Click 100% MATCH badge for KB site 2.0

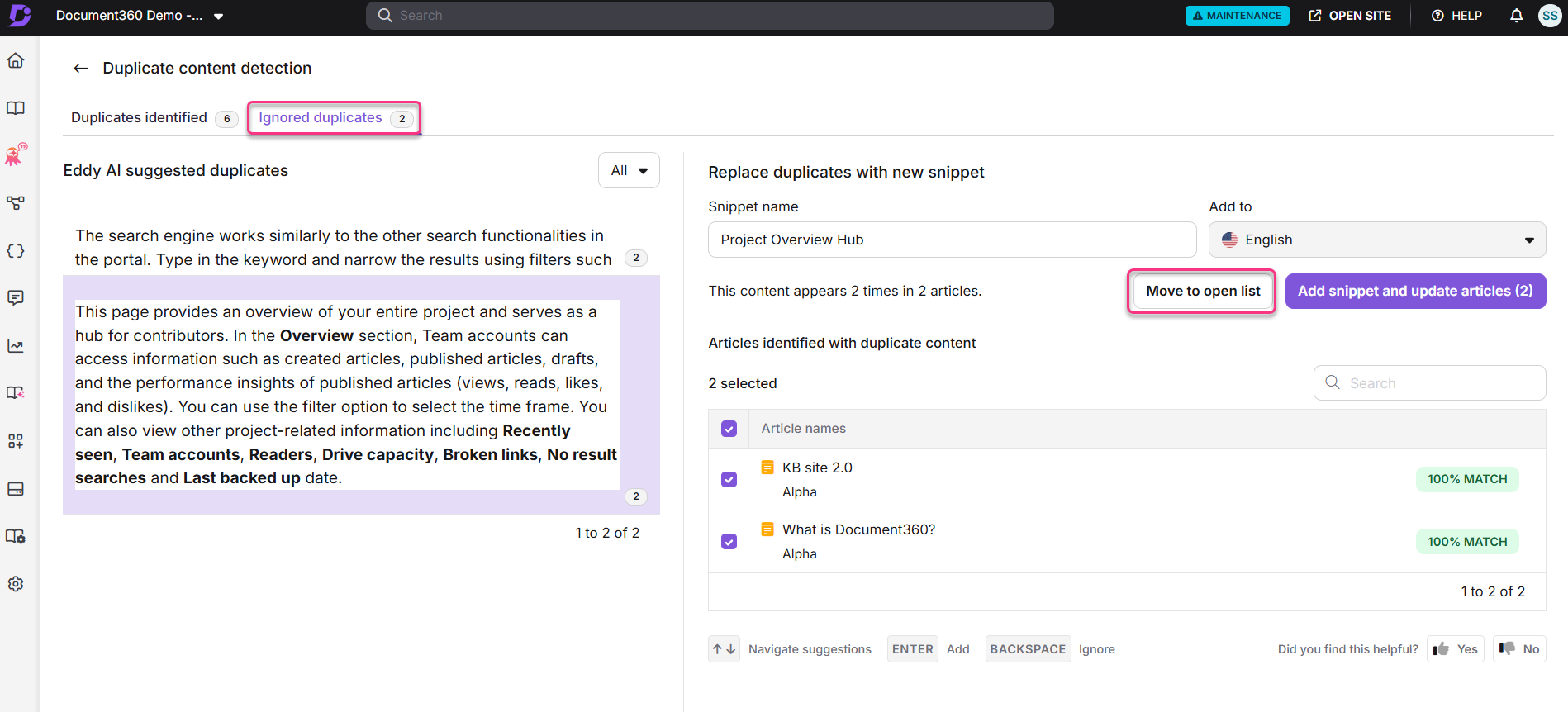1467,479
